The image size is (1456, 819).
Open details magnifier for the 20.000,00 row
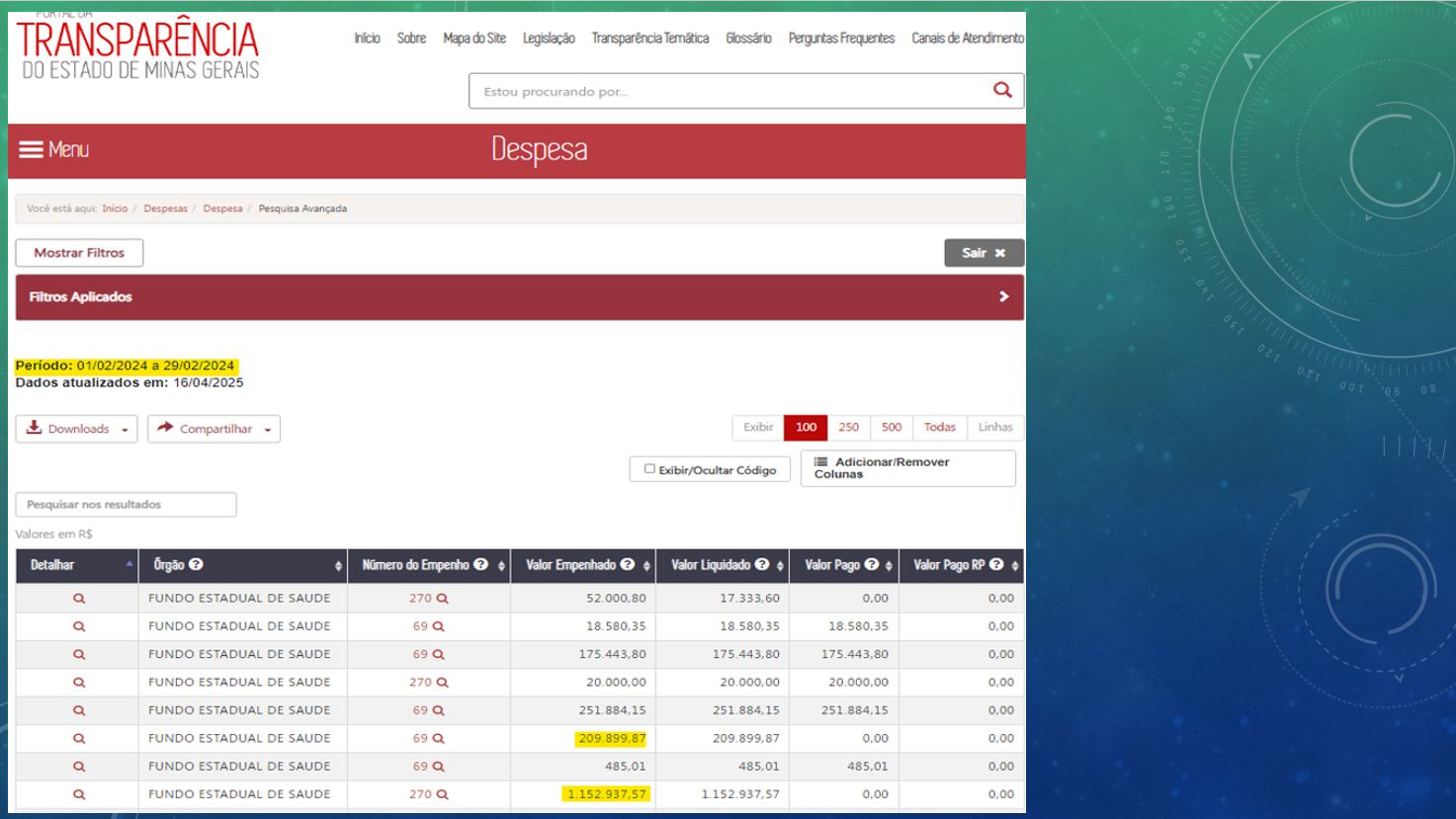(79, 682)
